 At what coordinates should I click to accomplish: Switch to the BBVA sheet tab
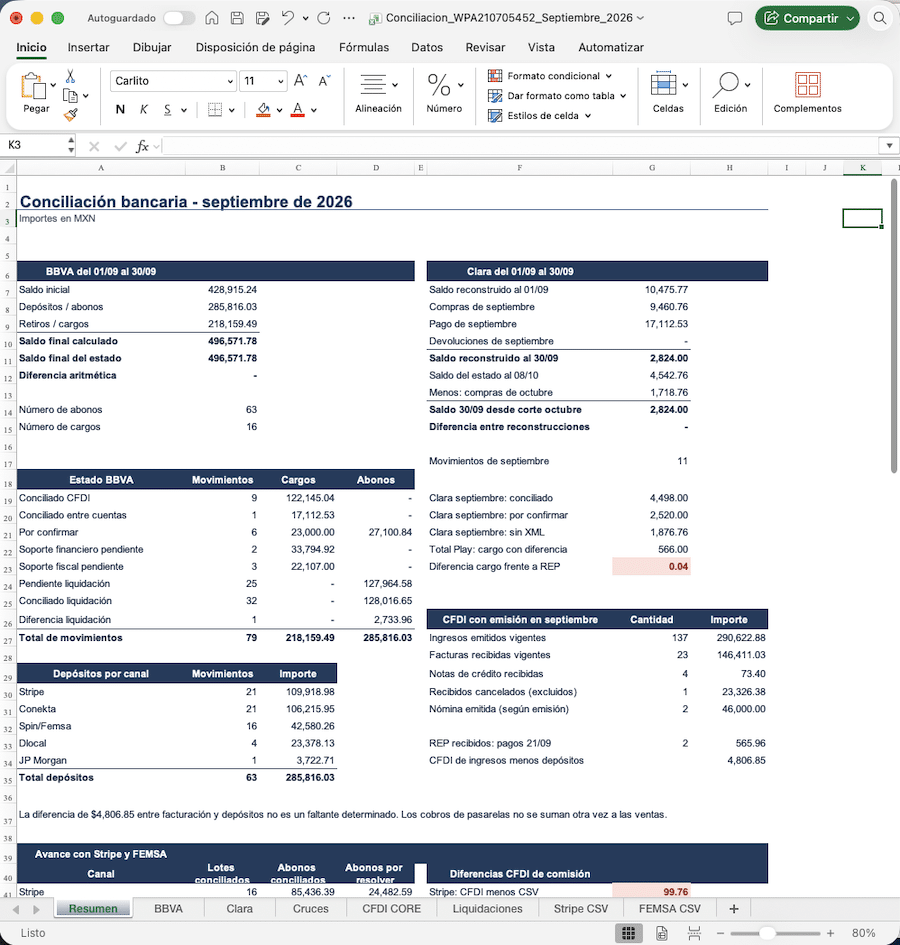[168, 909]
